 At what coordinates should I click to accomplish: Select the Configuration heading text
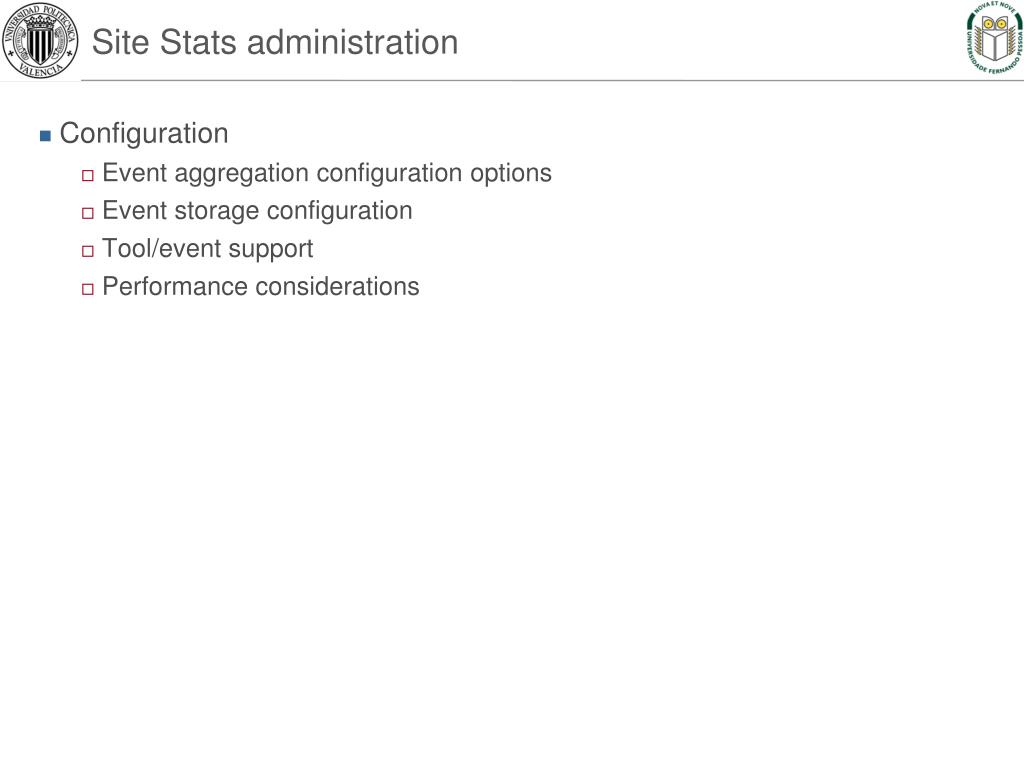144,134
